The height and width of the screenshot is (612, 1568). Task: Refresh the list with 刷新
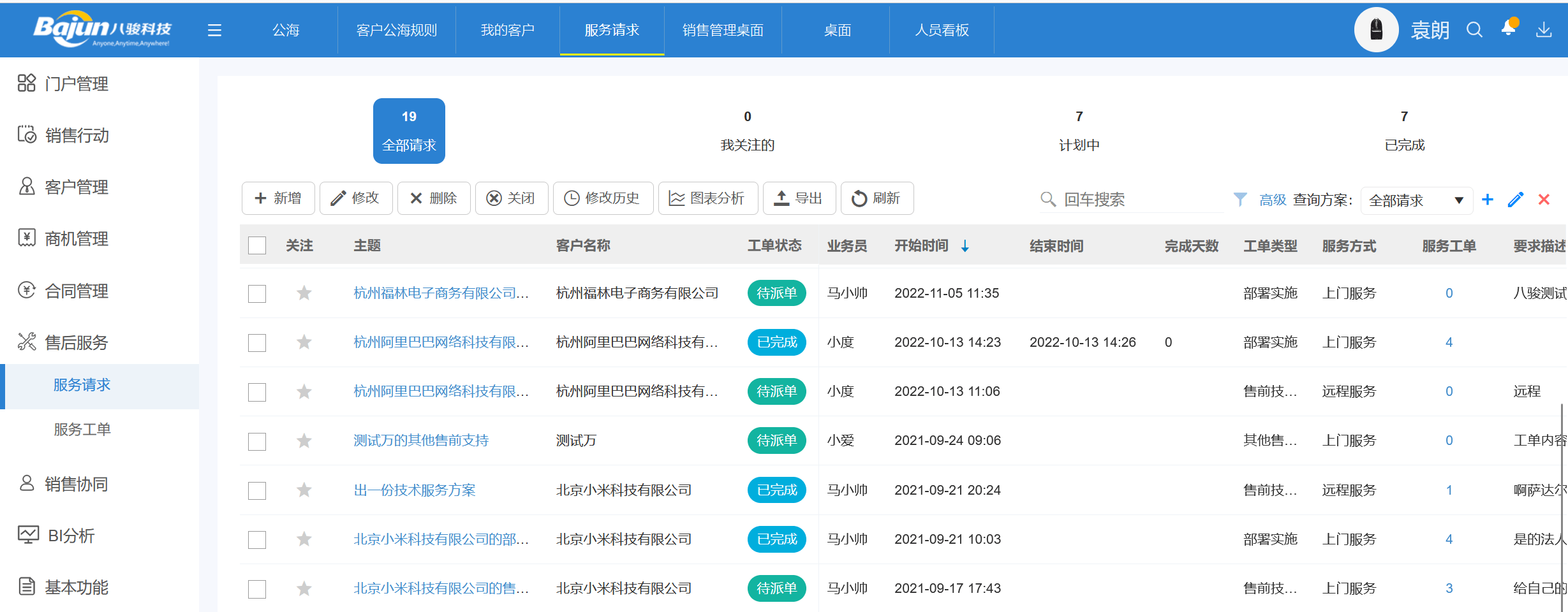click(x=877, y=198)
